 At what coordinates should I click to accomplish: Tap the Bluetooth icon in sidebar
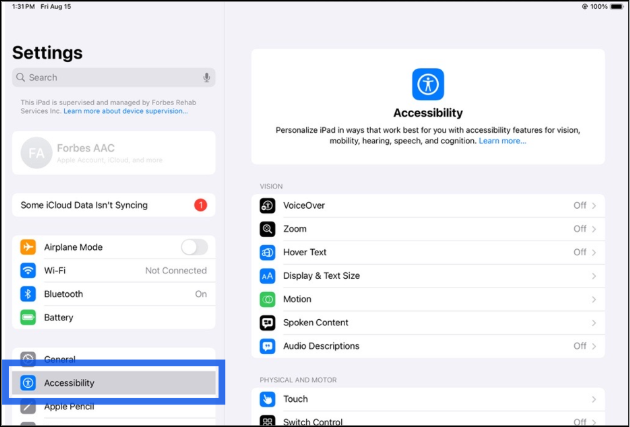[28, 294]
